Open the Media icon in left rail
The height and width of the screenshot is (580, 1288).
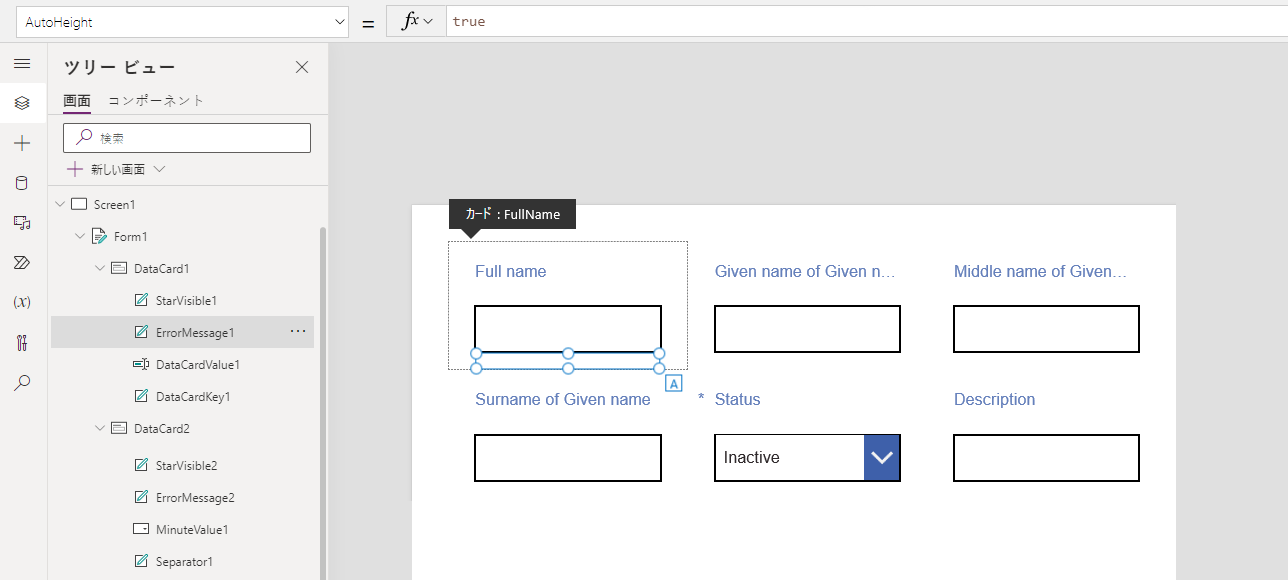coord(22,223)
